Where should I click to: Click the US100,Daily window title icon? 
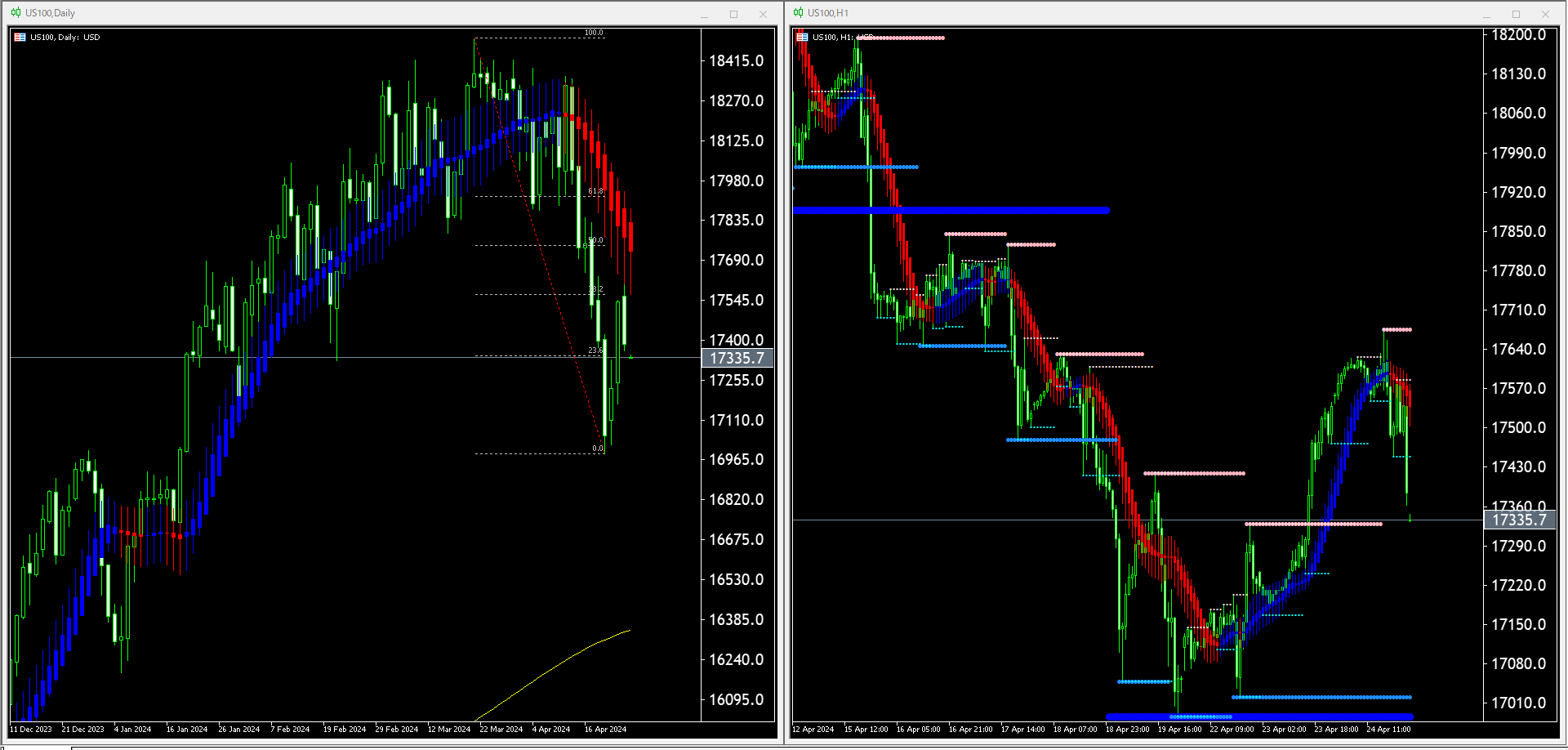(16, 13)
